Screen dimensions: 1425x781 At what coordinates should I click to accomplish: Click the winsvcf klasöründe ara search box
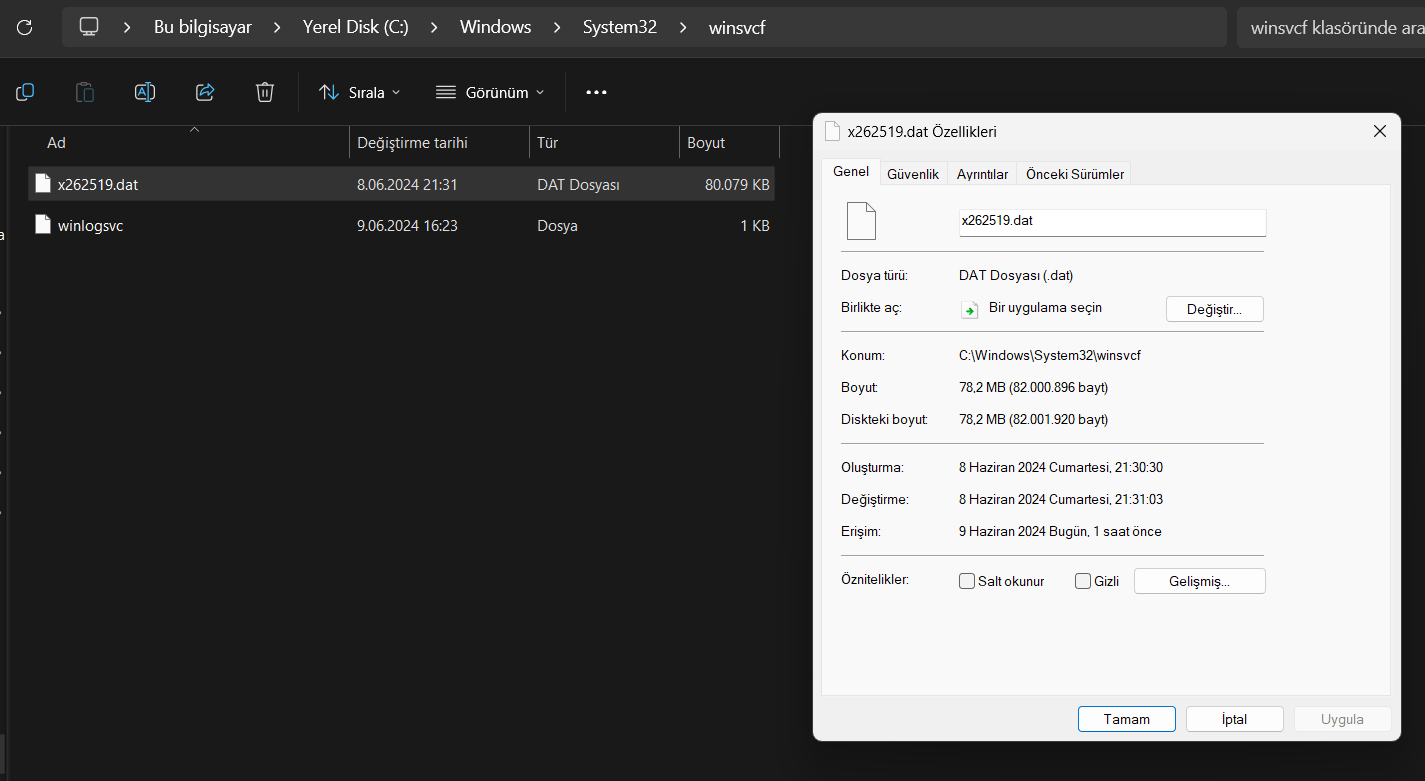[x=1330, y=27]
